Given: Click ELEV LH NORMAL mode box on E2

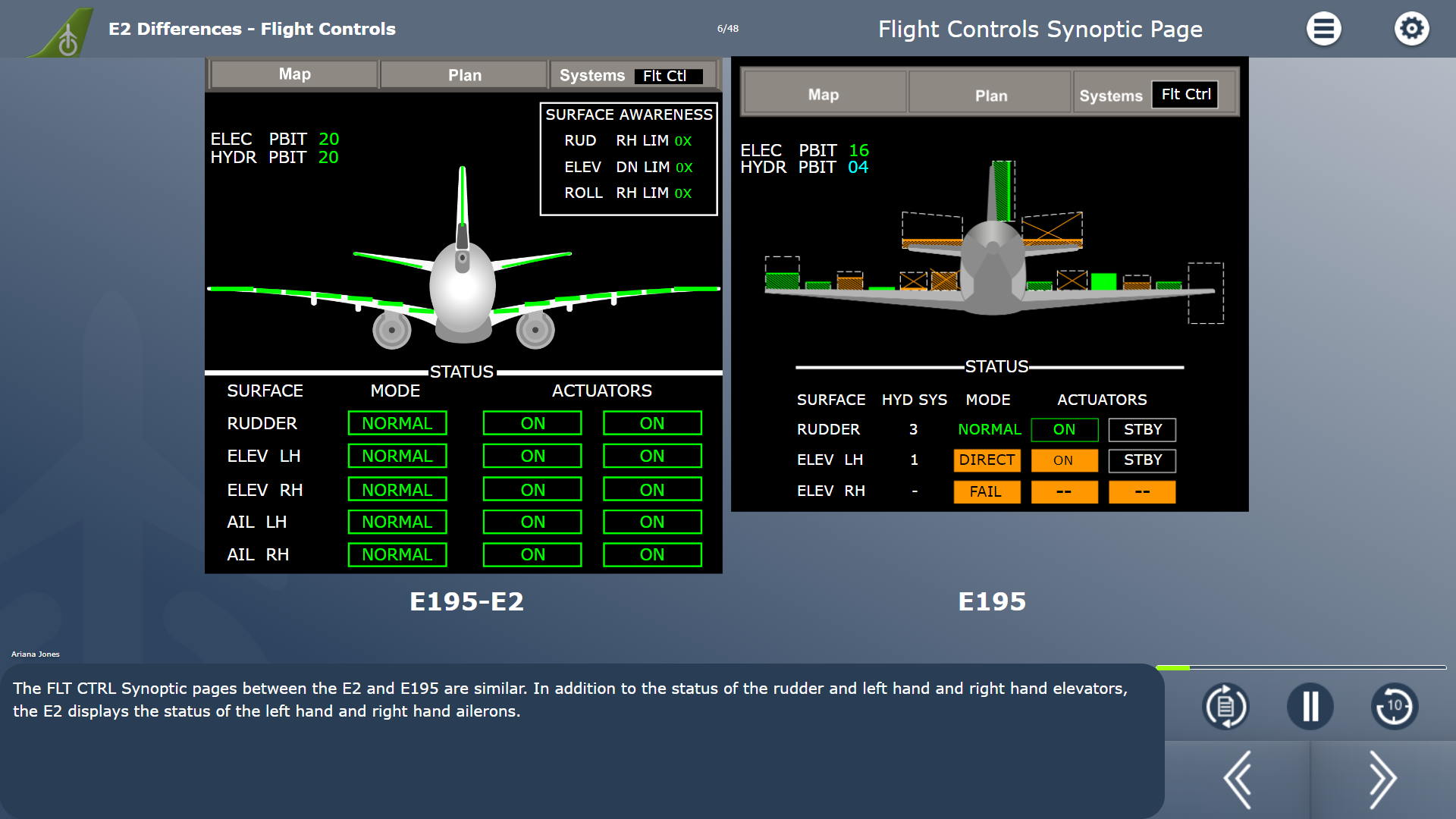Looking at the screenshot, I should (x=397, y=456).
